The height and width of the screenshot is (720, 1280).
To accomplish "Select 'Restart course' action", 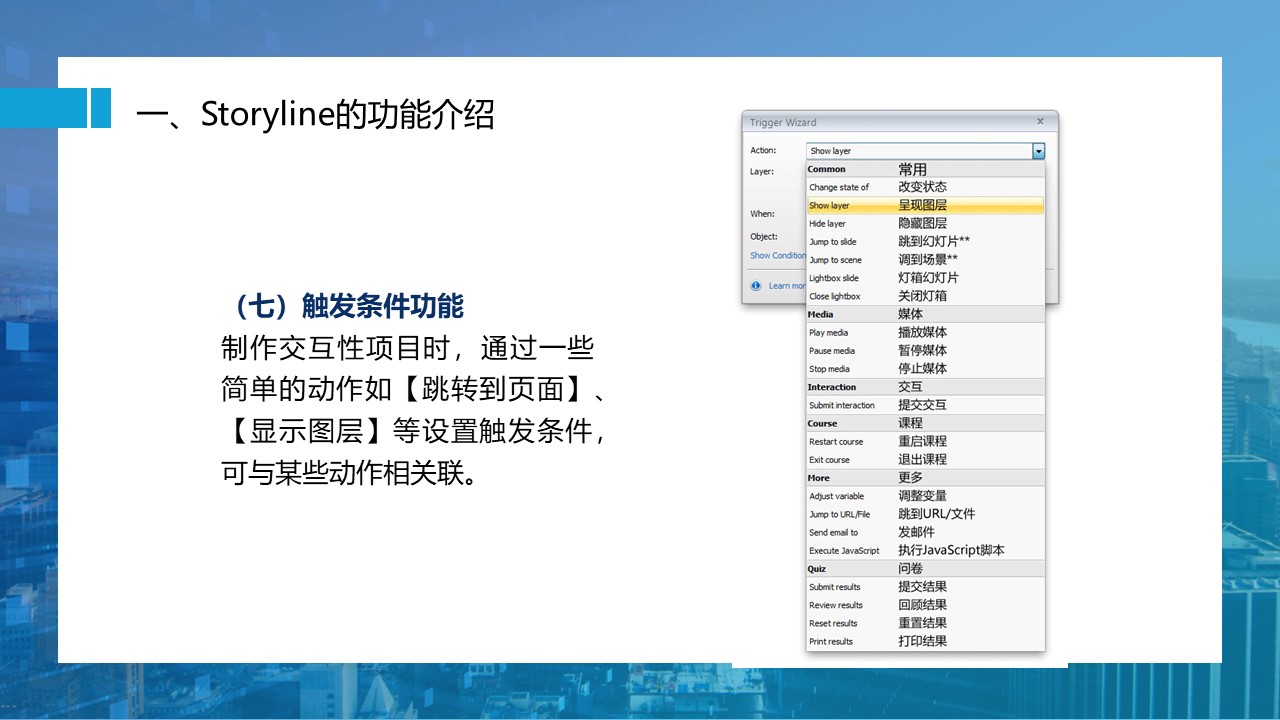I will (836, 442).
